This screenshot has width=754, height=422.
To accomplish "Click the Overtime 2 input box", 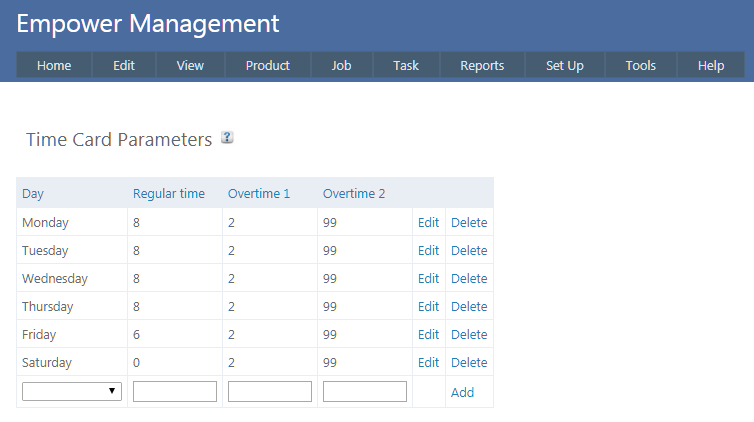I will pos(365,392).
